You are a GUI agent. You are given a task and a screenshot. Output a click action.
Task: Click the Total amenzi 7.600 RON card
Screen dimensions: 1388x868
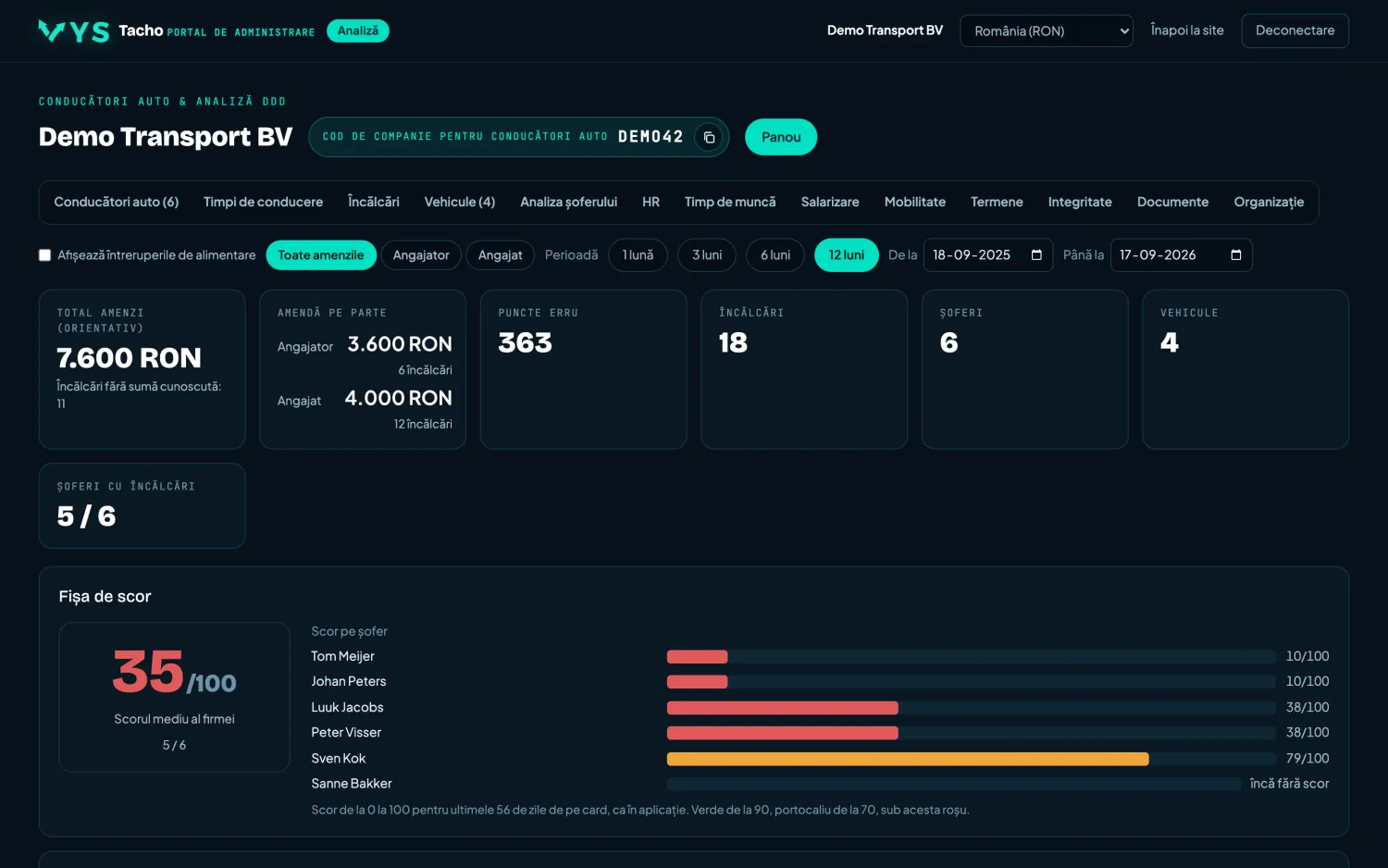click(143, 369)
